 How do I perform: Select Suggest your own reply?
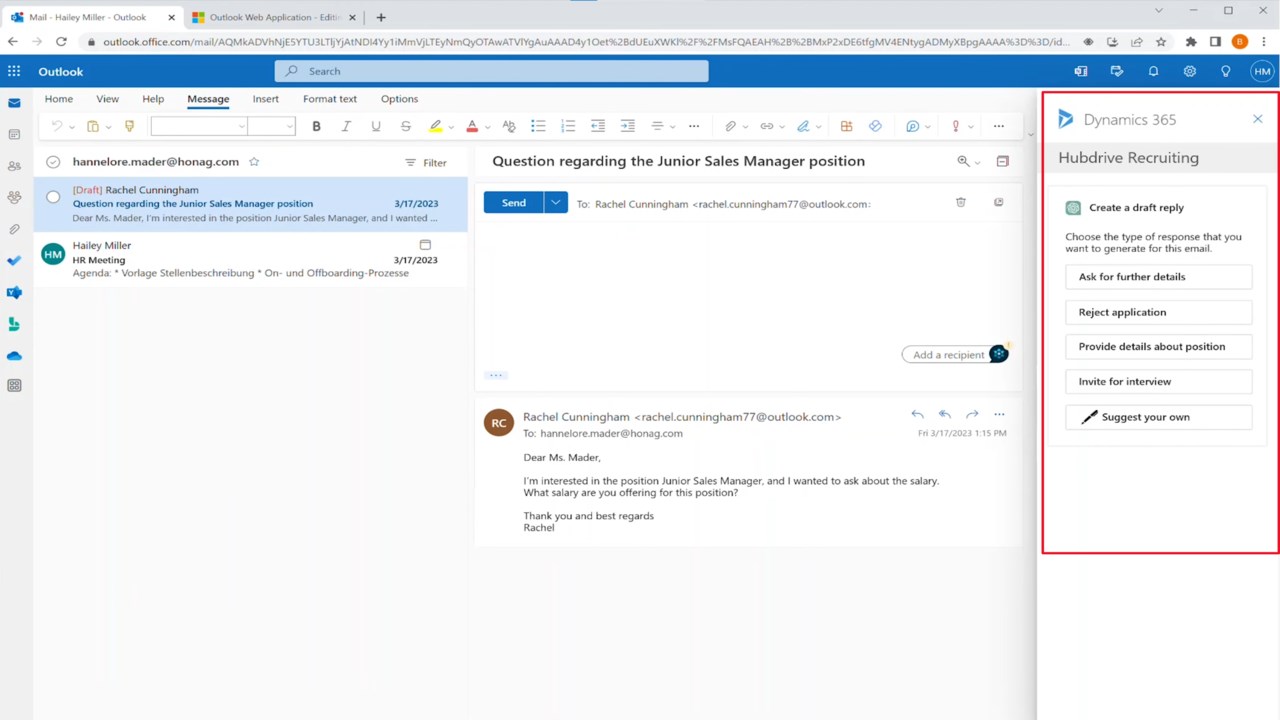pyautogui.click(x=1158, y=417)
